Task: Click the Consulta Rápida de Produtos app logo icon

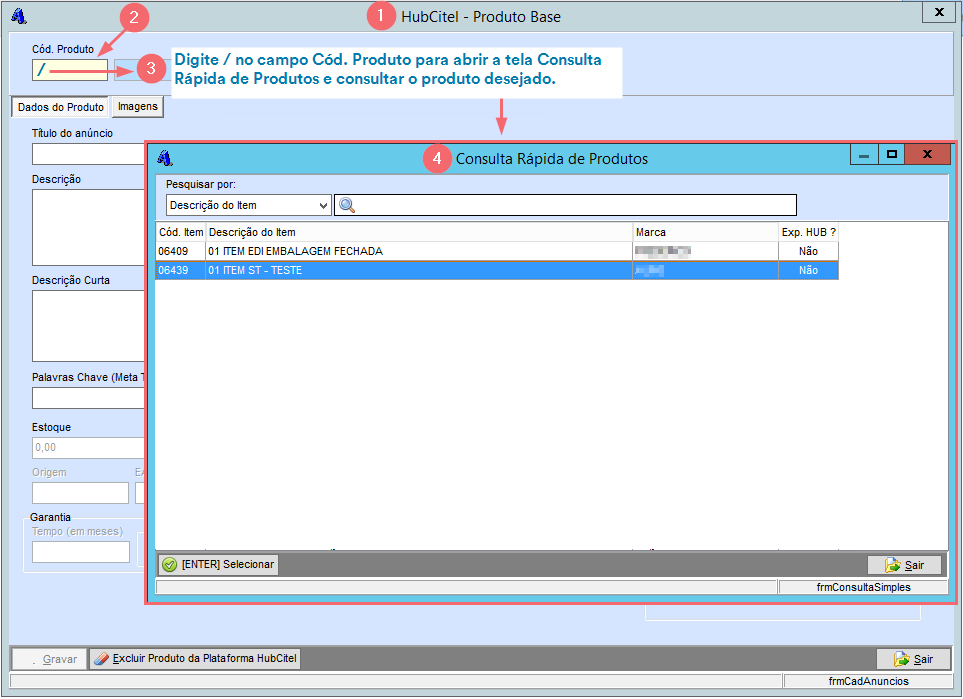Action: 165,158
